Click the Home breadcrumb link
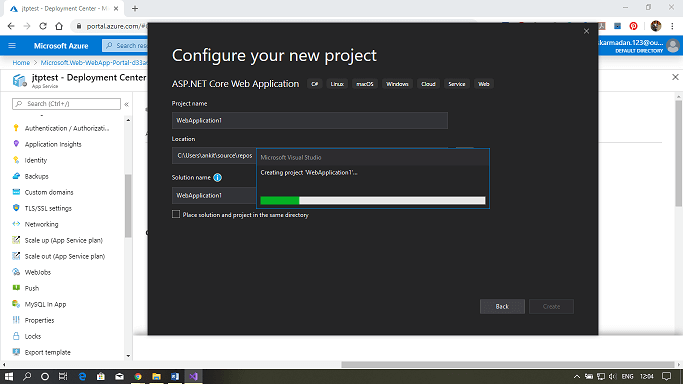Viewport: 683px width, 384px height. point(21,63)
